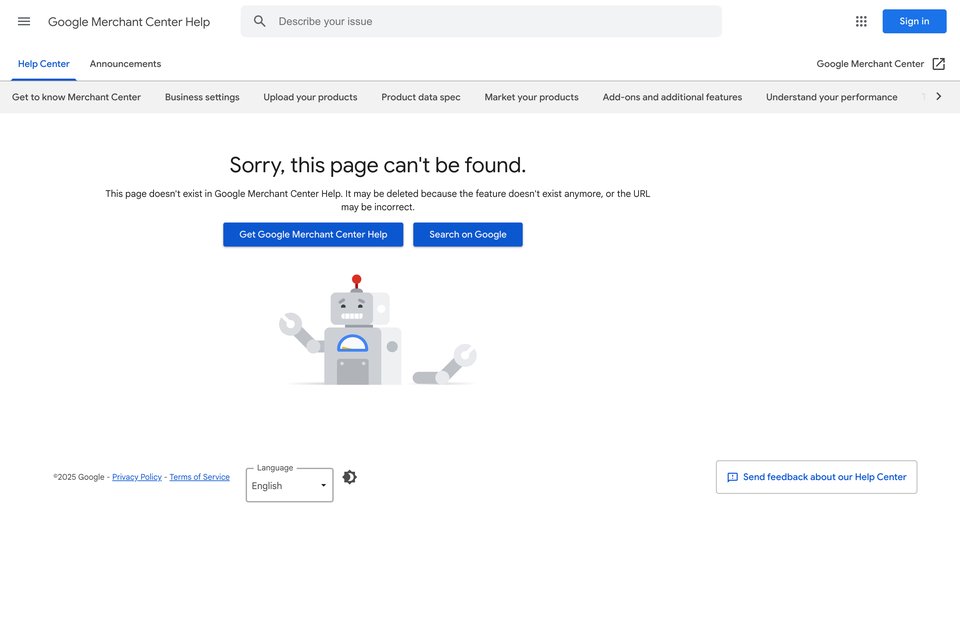Image resolution: width=960 pixels, height=627 pixels.
Task: Click Search on Google button
Action: pos(468,235)
